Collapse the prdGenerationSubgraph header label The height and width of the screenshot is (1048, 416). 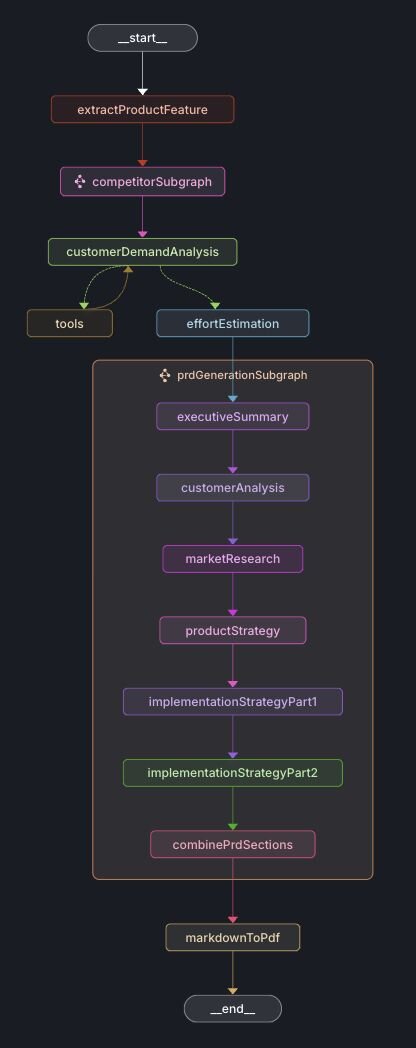[242, 375]
